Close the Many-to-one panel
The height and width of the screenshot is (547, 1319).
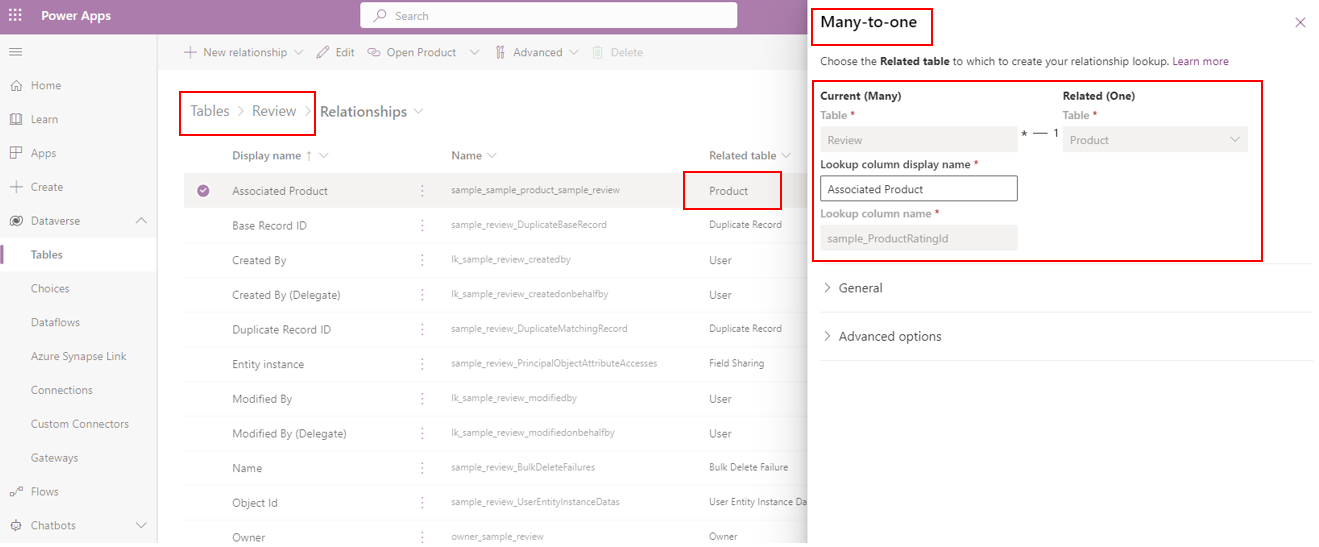[x=1300, y=23]
